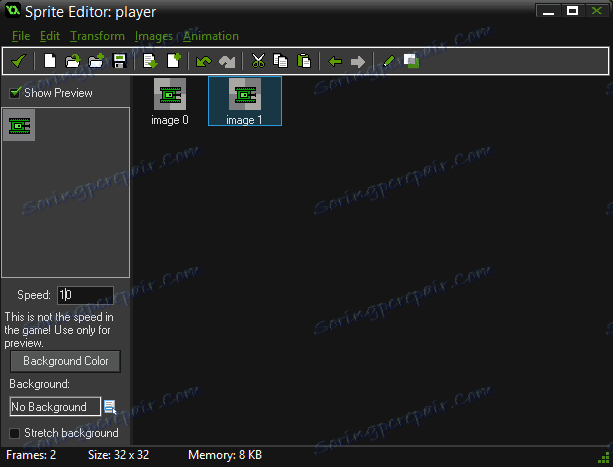Screen dimensions: 613x467
Task: Close the Sprite Editor window
Action: pyautogui.click(x=597, y=11)
